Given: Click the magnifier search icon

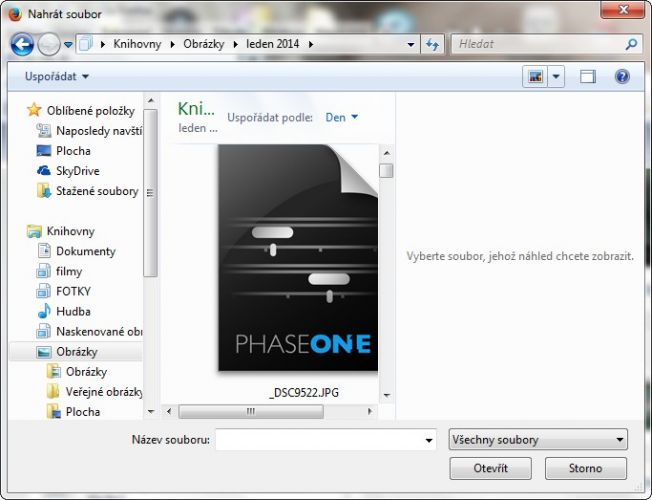Looking at the screenshot, I should click(x=632, y=44).
